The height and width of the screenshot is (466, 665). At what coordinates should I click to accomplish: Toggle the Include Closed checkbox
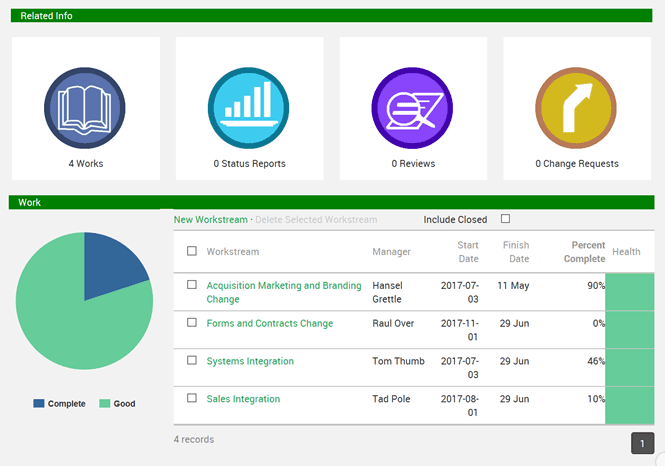pos(505,219)
